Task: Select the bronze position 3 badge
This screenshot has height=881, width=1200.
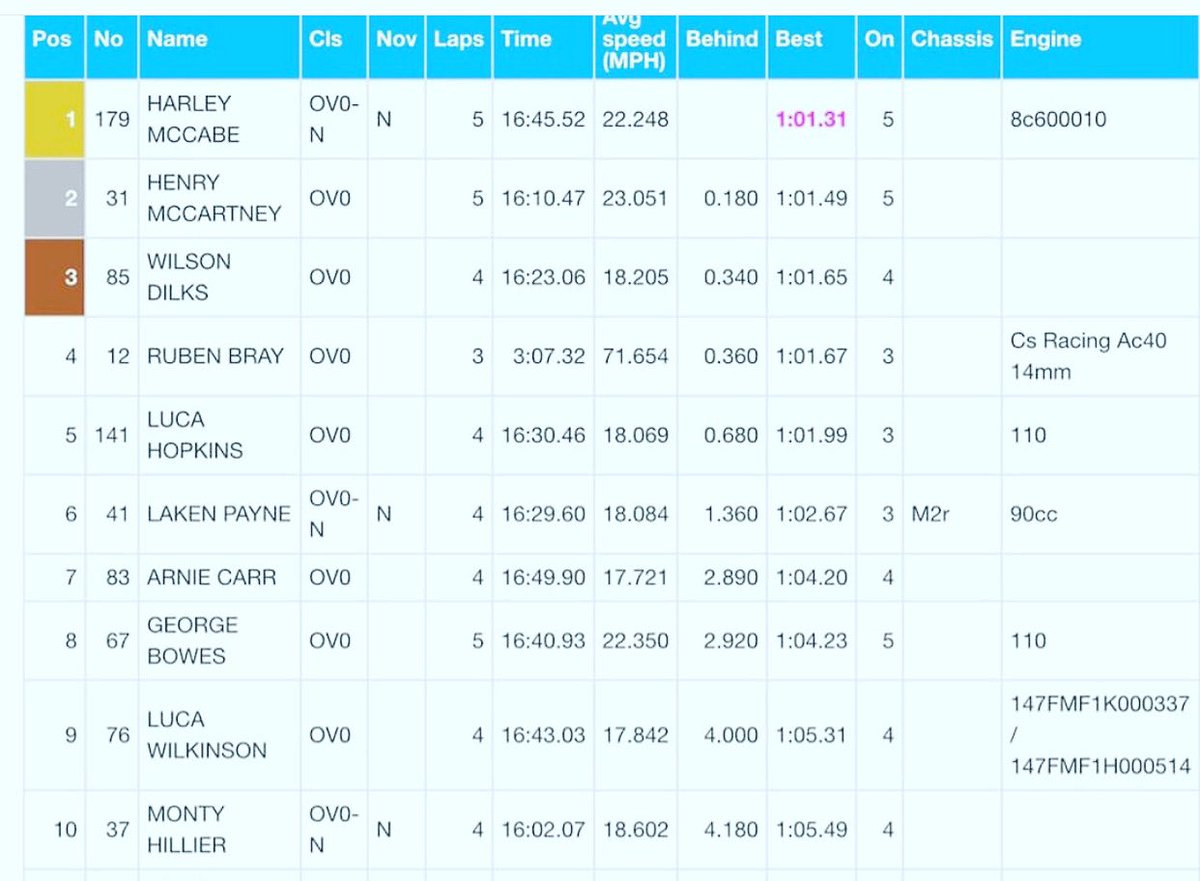Action: (55, 277)
